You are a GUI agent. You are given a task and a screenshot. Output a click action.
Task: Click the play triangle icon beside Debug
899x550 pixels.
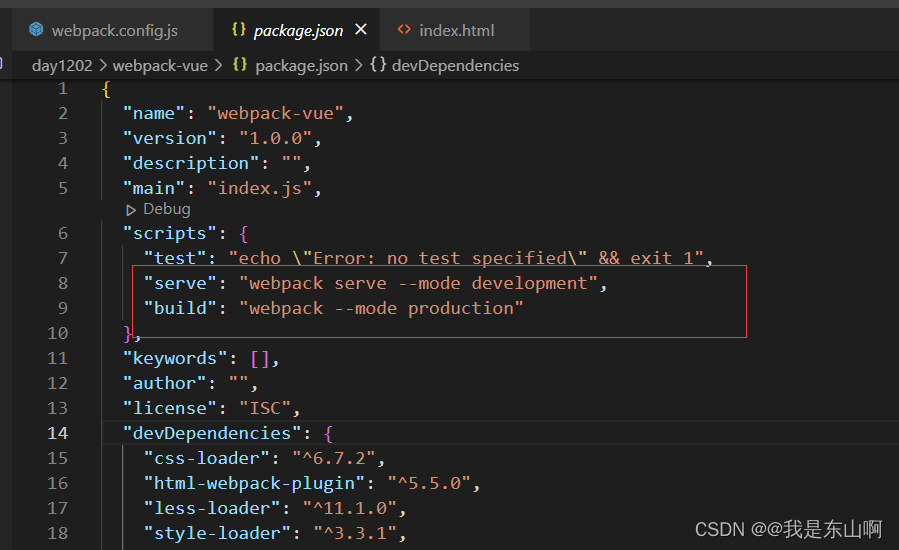coord(131,210)
